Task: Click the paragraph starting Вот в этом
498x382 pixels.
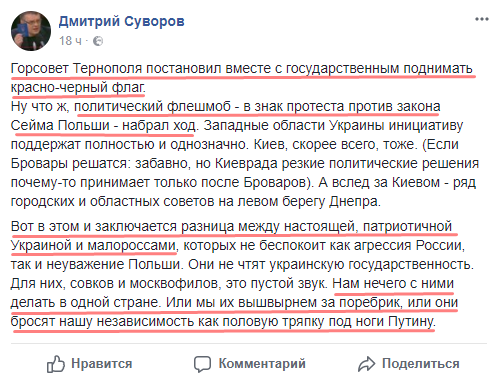Action: 242,274
